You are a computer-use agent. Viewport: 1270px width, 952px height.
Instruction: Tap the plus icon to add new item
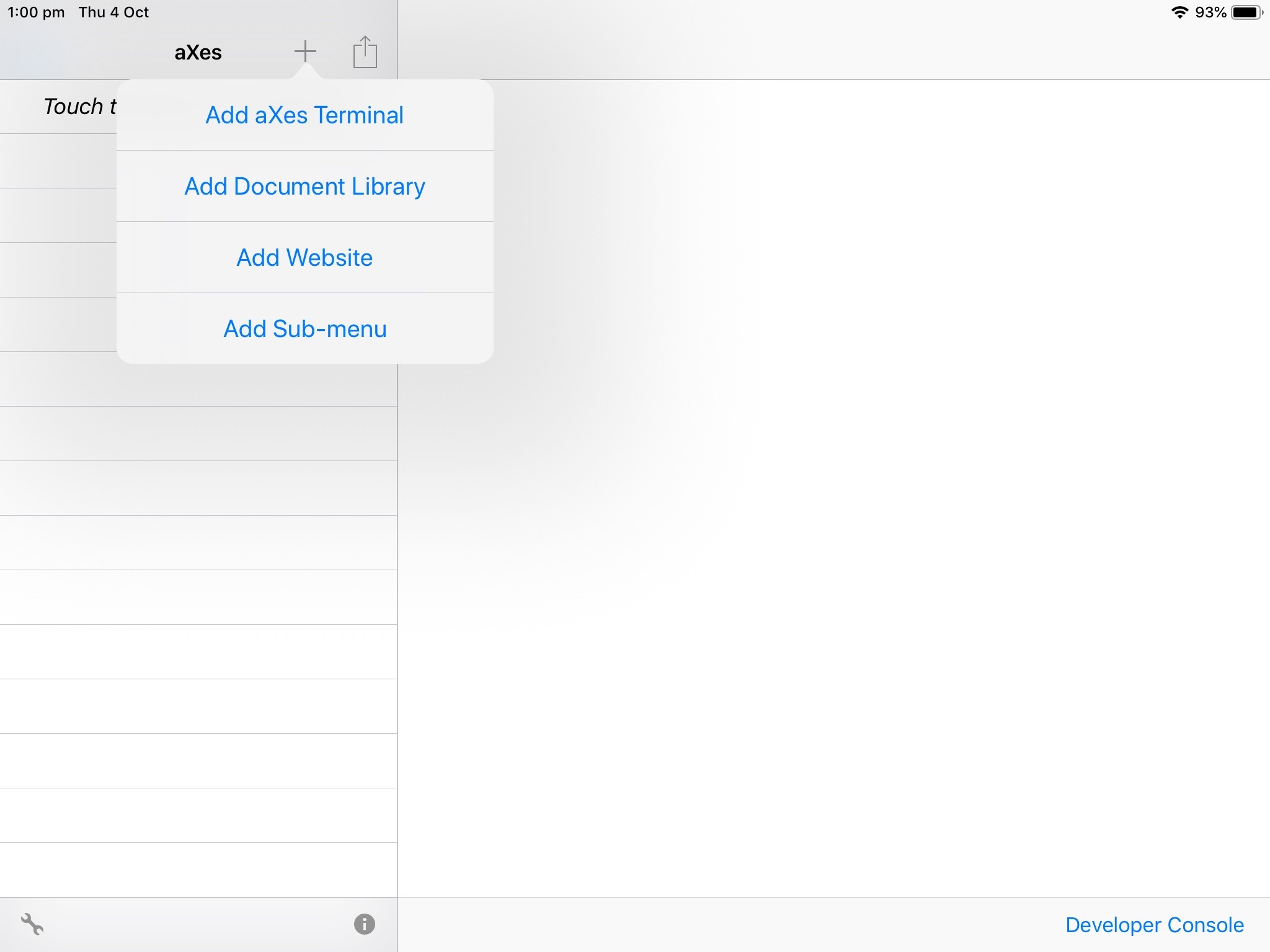[304, 51]
